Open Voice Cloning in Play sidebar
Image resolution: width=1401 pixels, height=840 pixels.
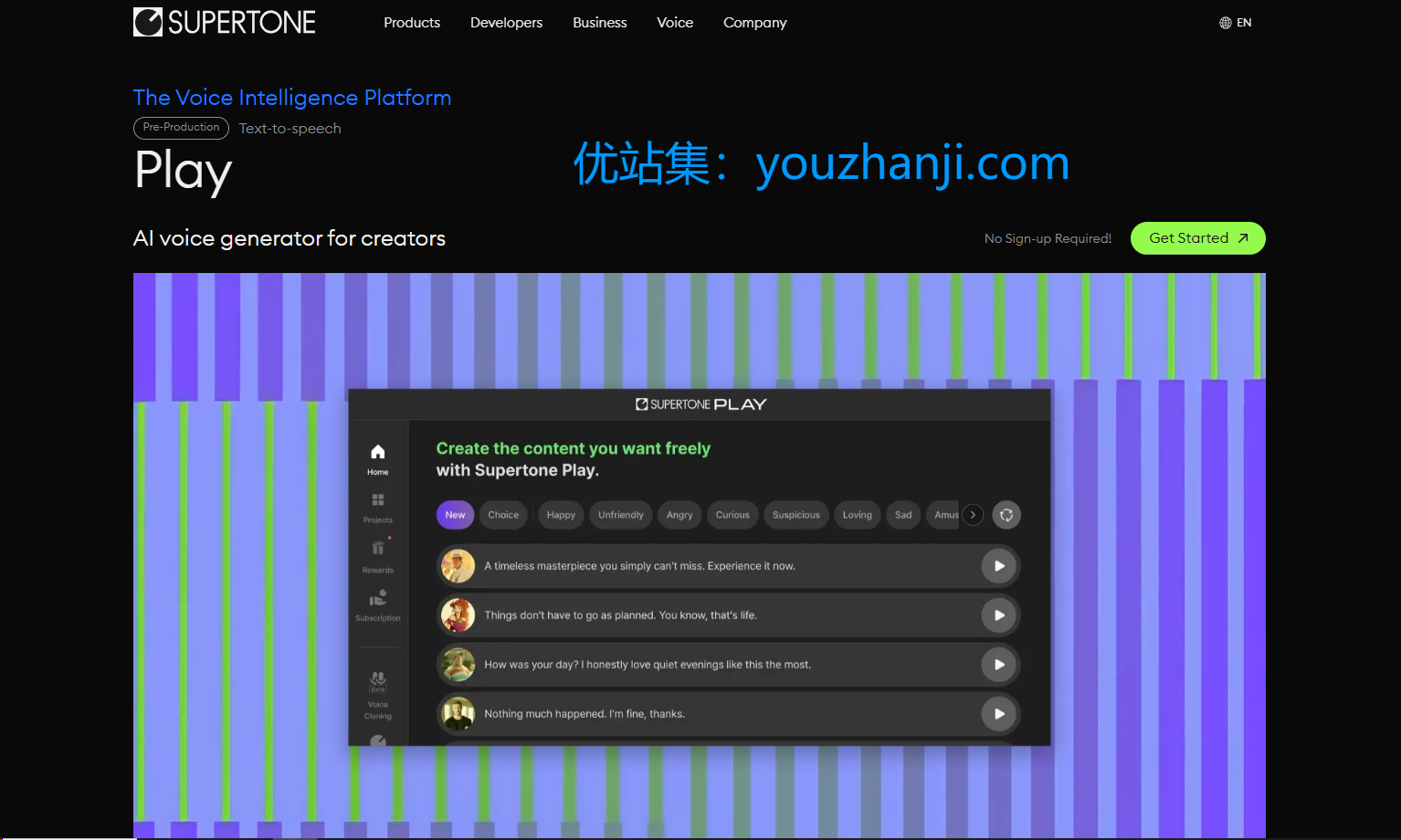point(378,696)
